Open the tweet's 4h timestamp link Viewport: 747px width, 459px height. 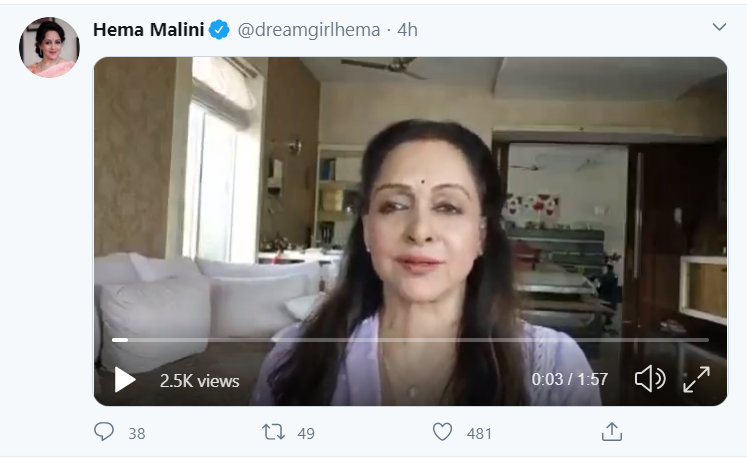(407, 30)
